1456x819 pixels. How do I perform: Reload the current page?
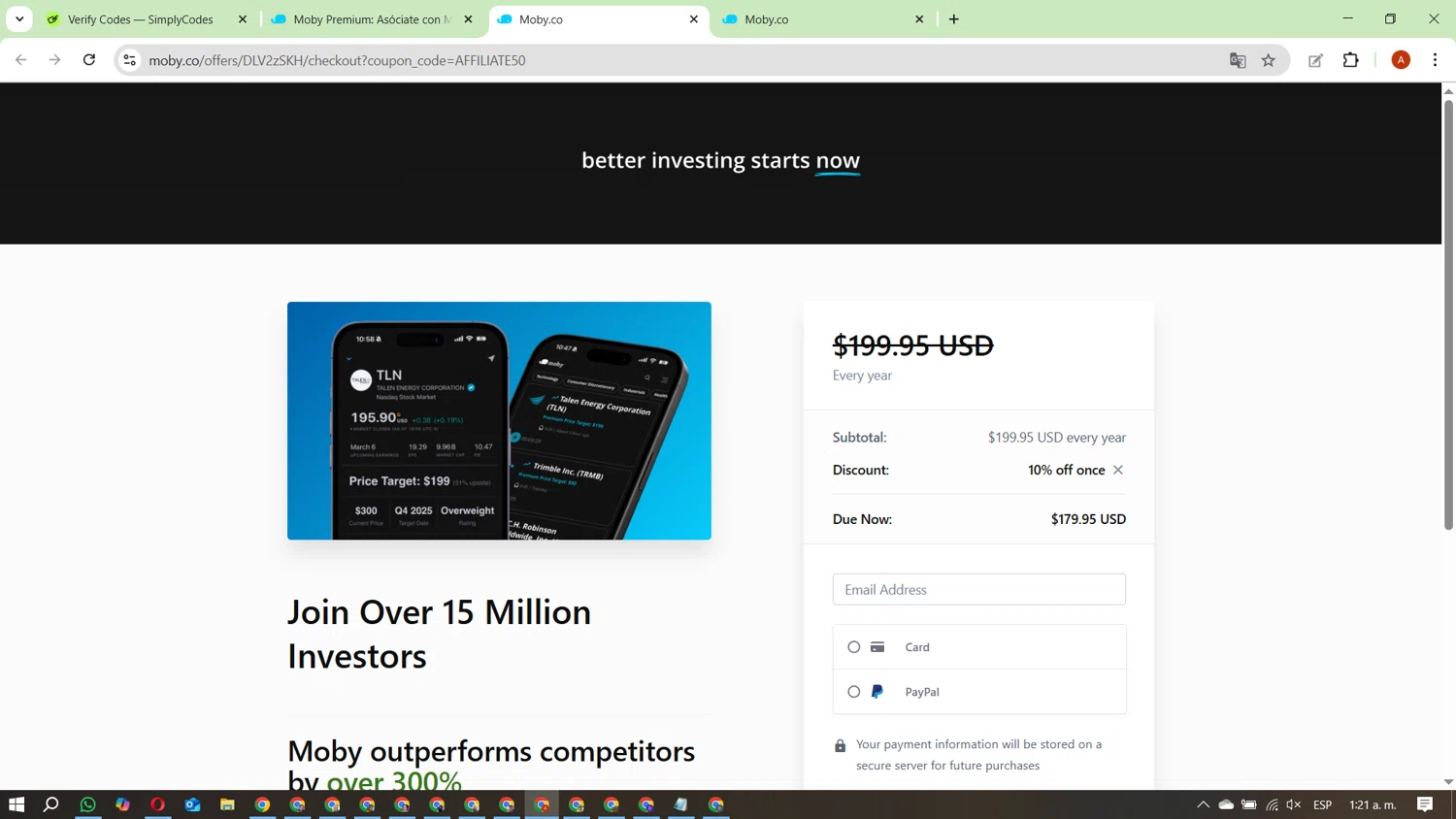[89, 60]
